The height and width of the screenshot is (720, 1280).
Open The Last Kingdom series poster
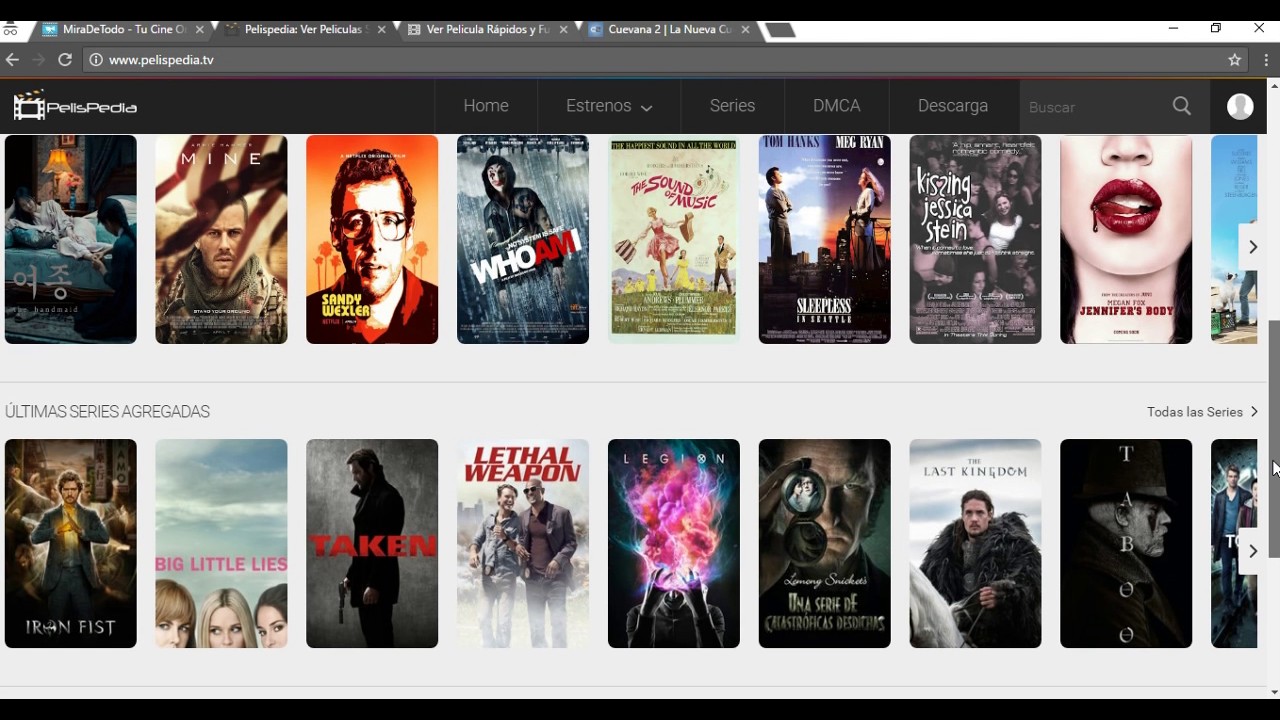[x=975, y=543]
